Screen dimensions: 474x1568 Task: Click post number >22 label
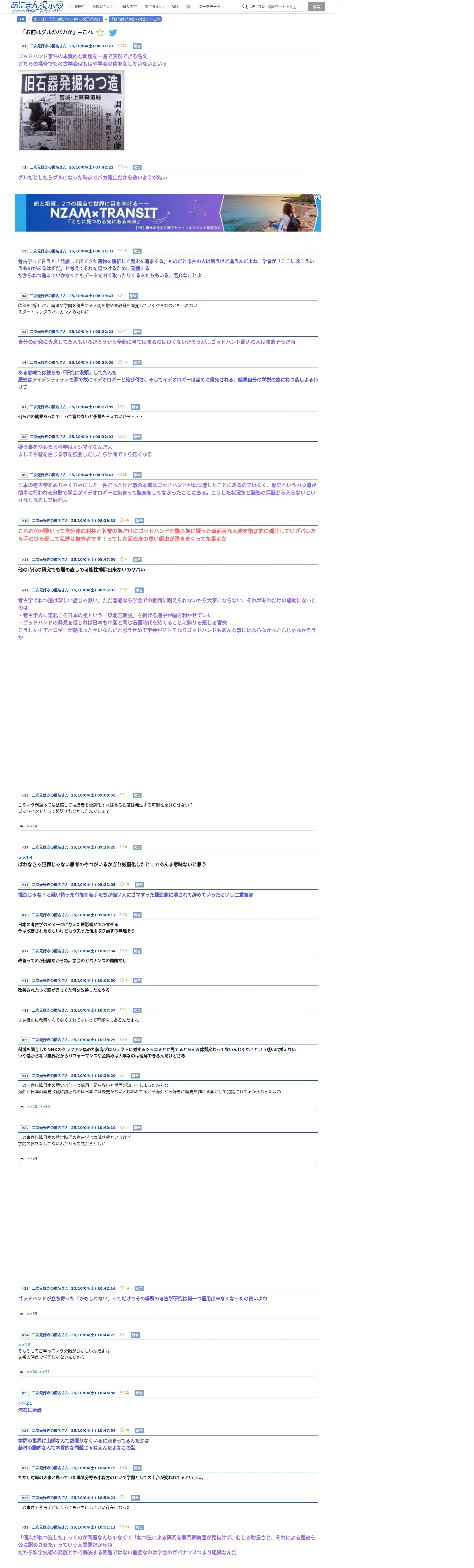[x=25, y=1128]
